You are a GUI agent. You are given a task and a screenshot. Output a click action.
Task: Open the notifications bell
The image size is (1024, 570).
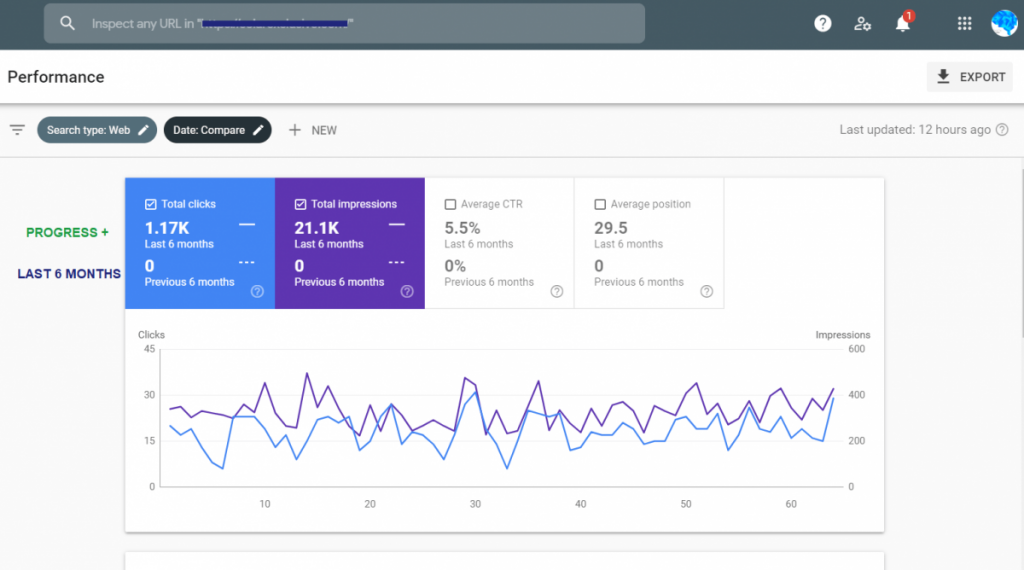[x=903, y=24]
